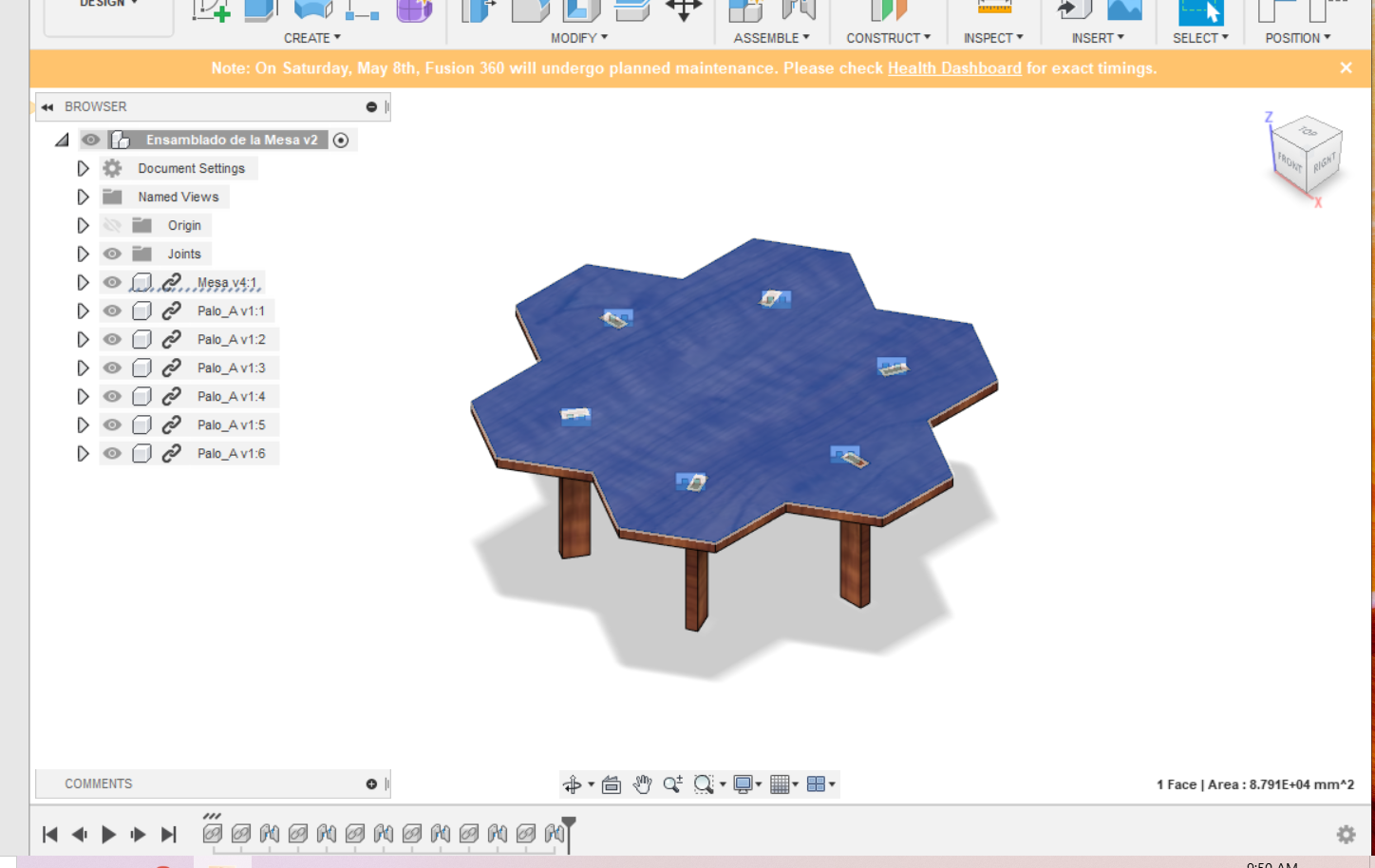The height and width of the screenshot is (868, 1375).
Task: Select the Create Sketch tool
Action: click(x=210, y=10)
